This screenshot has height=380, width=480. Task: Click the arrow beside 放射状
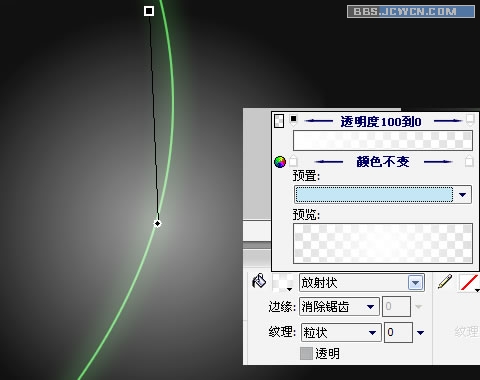click(415, 283)
